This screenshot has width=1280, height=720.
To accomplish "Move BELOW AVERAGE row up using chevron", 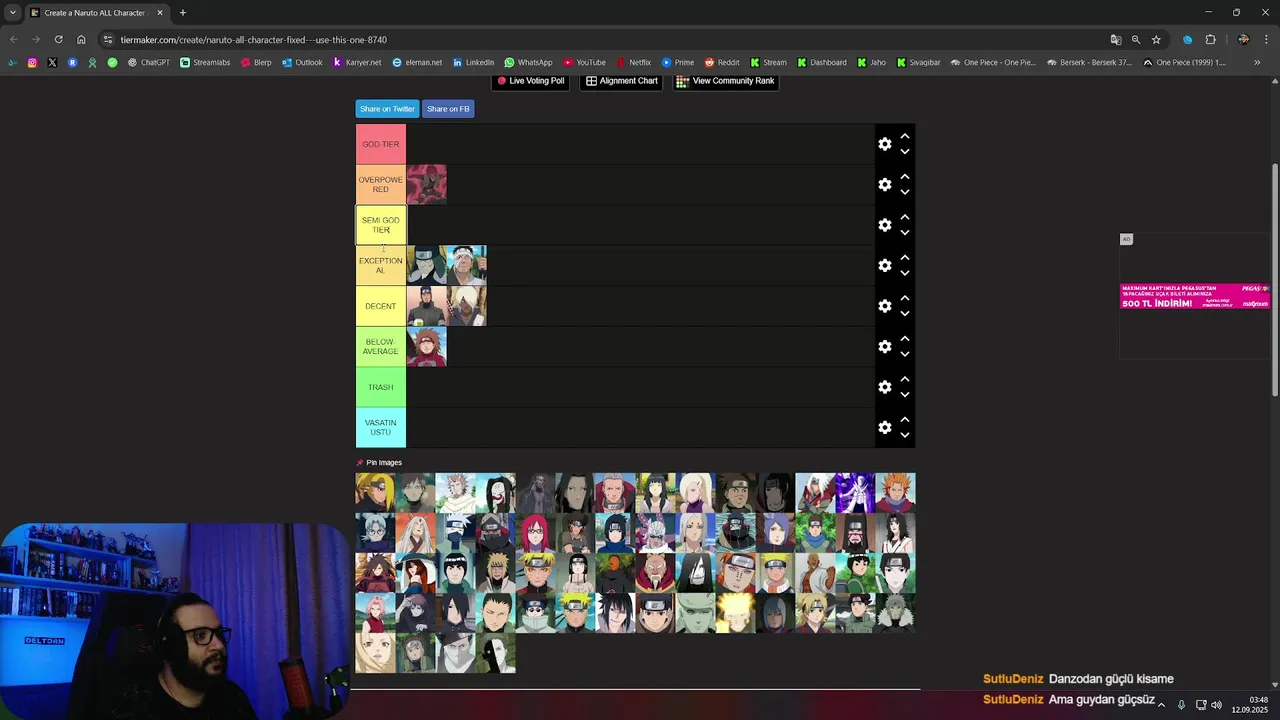I will click(x=905, y=339).
